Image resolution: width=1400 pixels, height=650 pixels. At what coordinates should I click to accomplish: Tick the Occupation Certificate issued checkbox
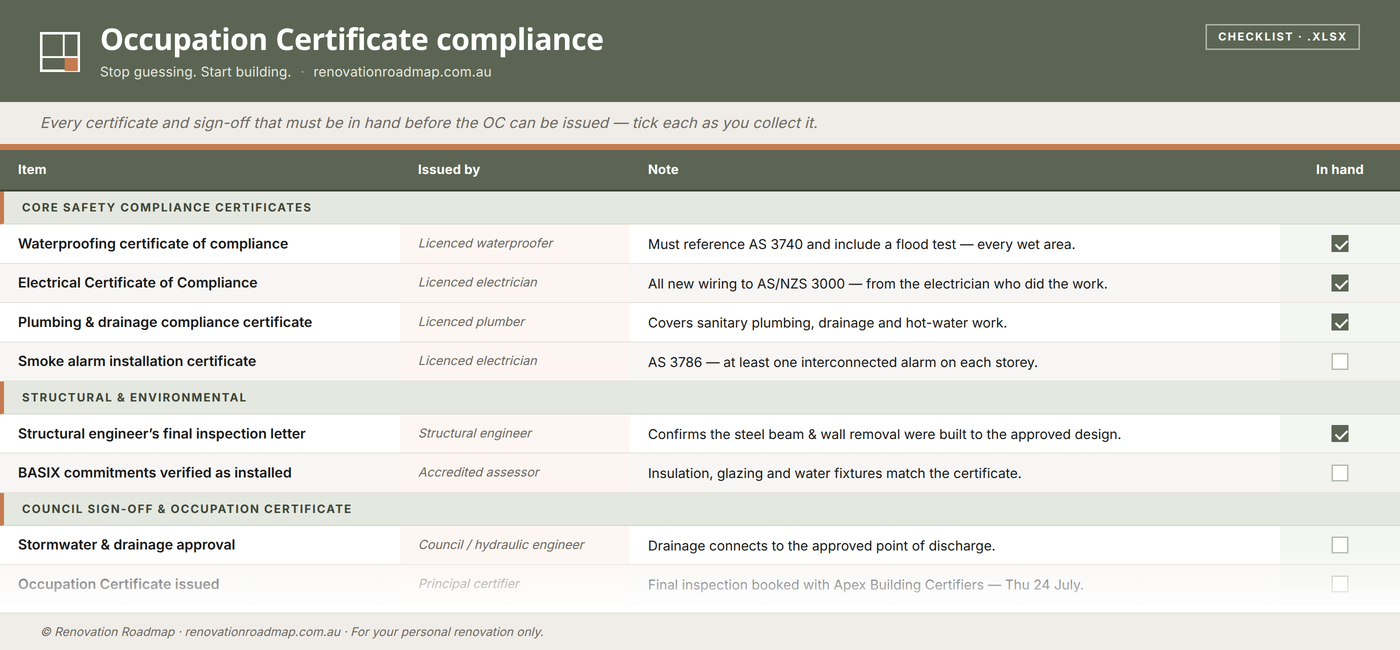[x=1340, y=584]
